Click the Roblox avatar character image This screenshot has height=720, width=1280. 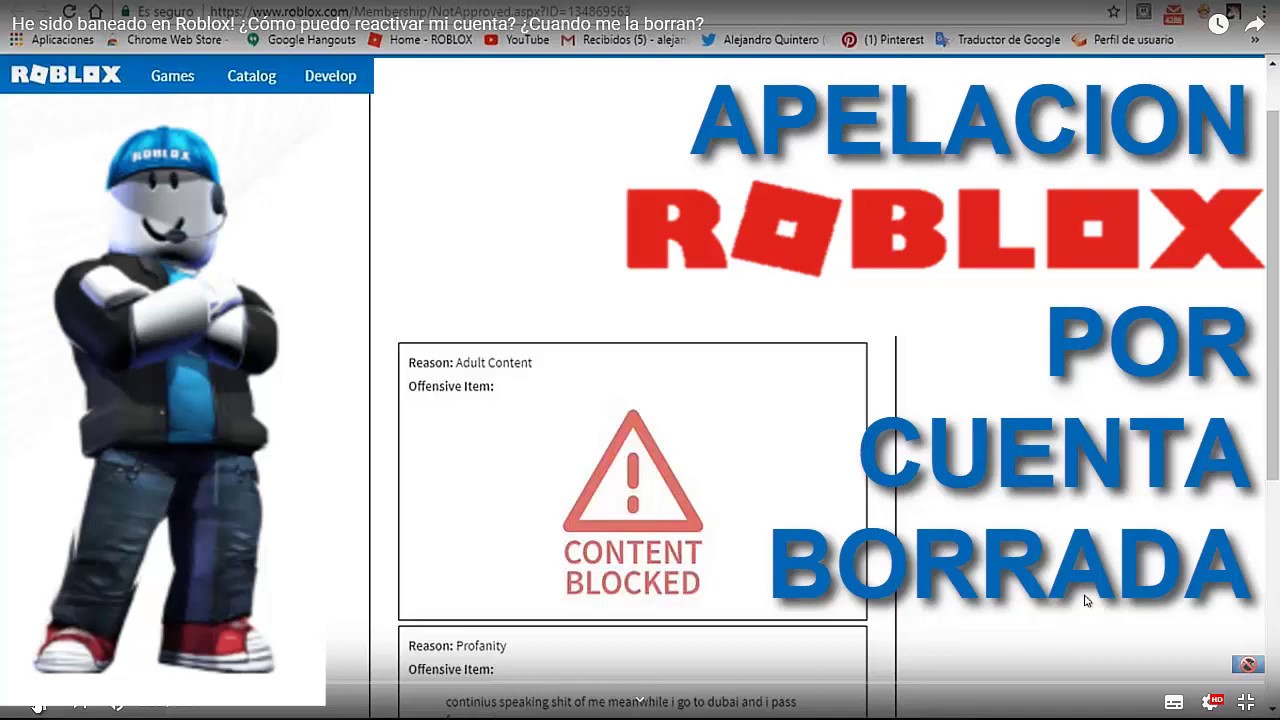(164, 400)
